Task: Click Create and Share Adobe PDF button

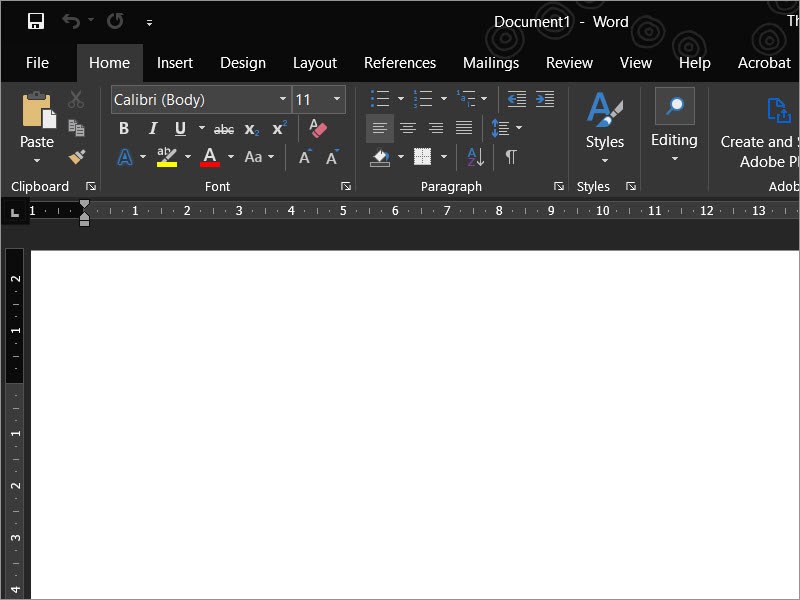Action: (x=758, y=133)
